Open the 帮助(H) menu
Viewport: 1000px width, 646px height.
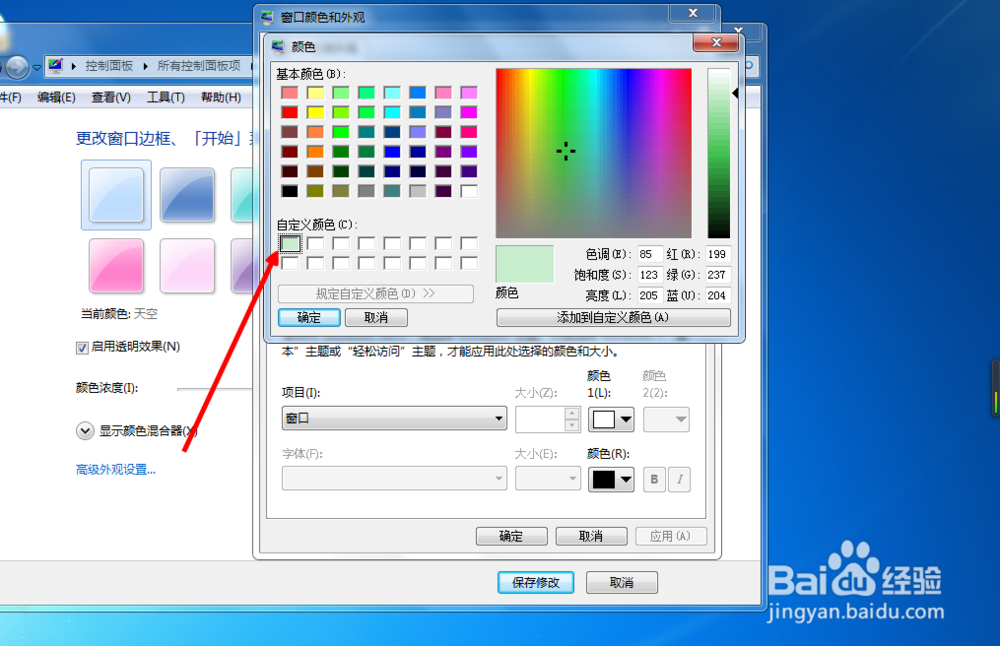(221, 98)
